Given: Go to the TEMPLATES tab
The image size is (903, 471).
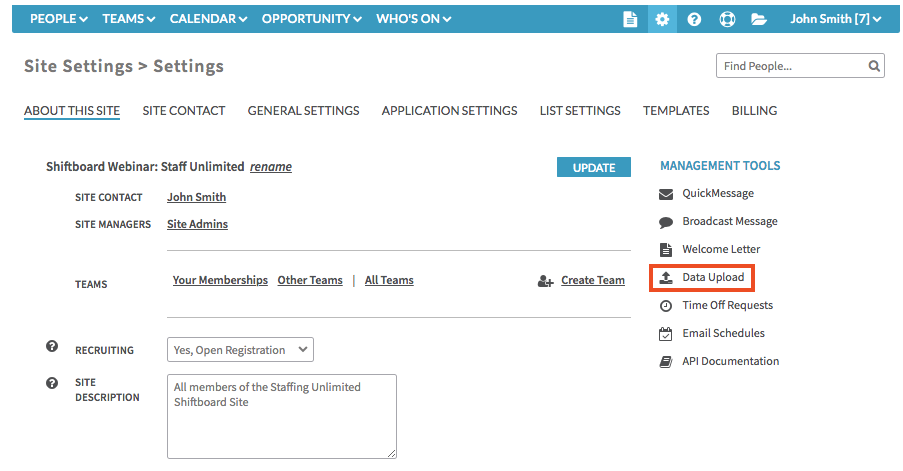Looking at the screenshot, I should pos(676,111).
